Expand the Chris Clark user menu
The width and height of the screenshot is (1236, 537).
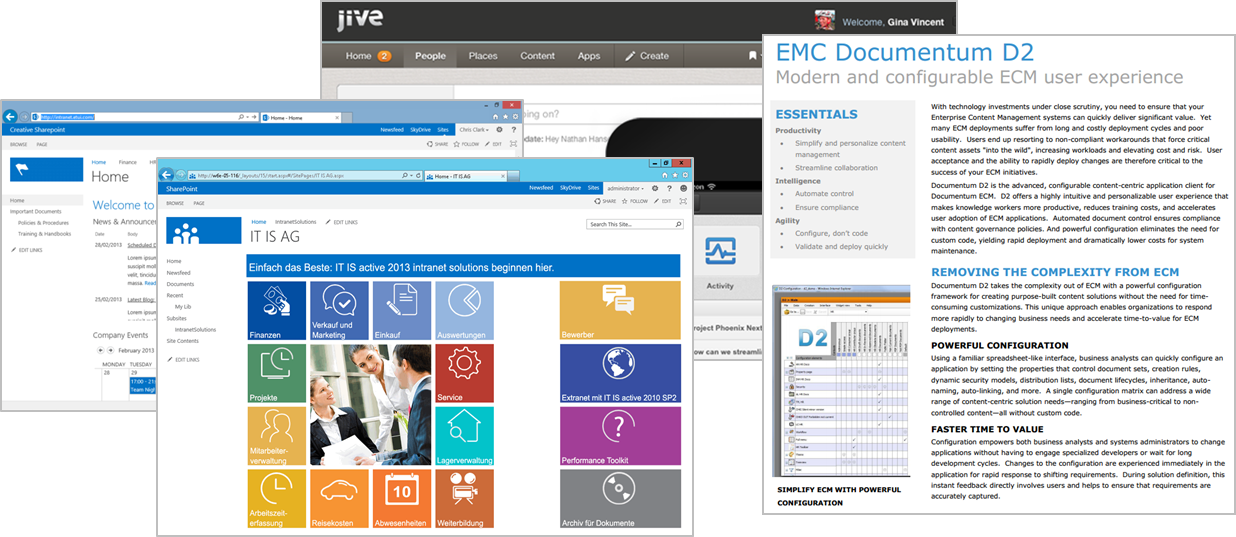point(473,130)
